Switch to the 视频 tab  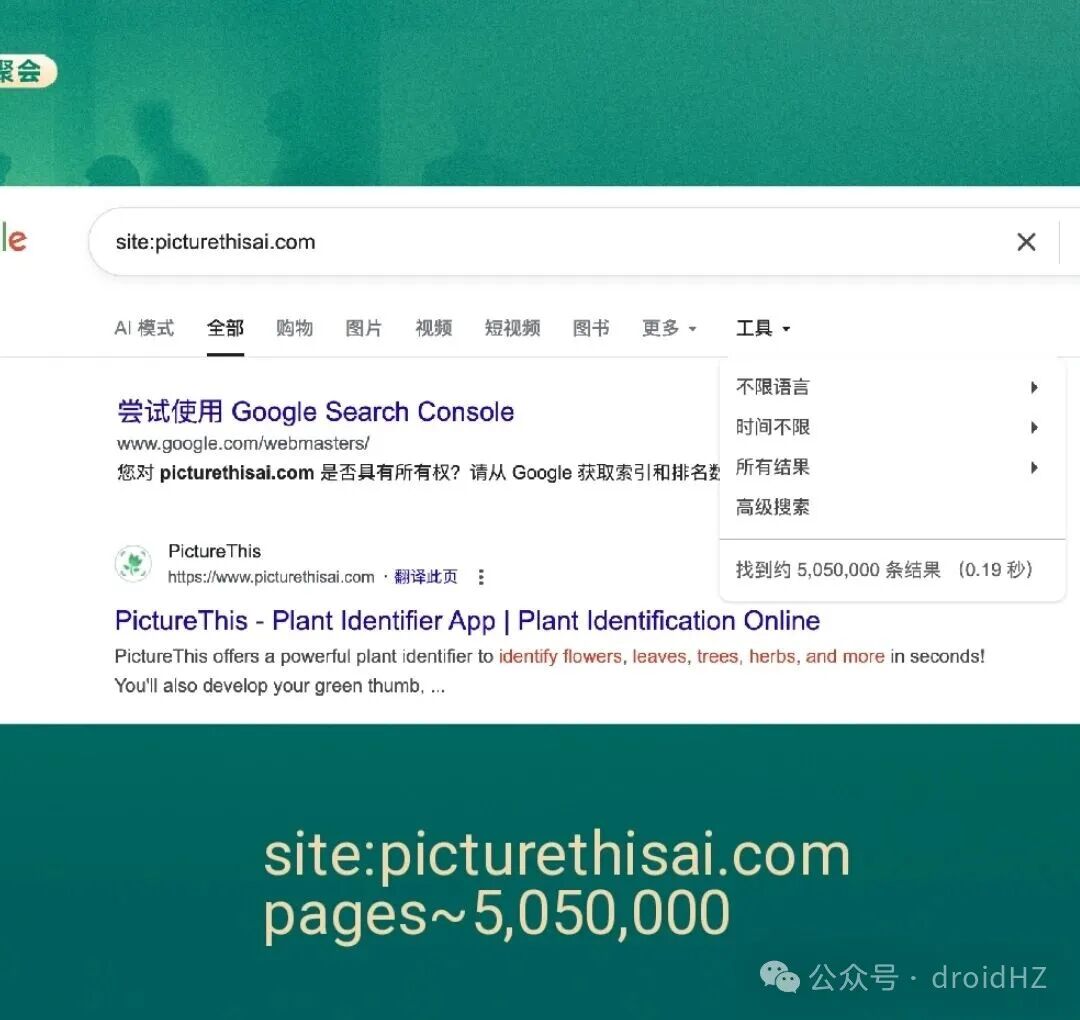point(433,328)
